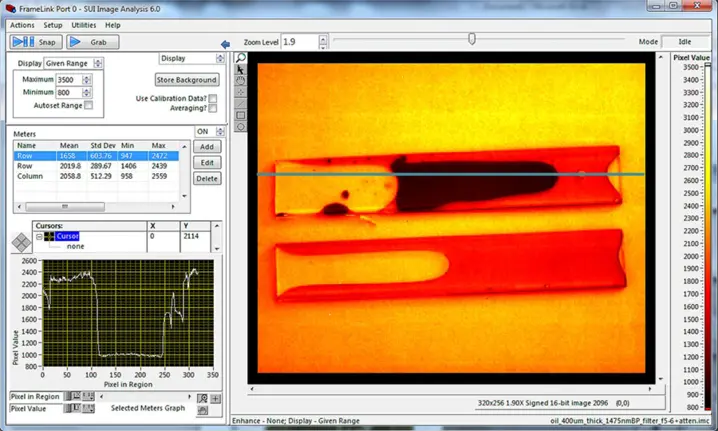718x431 pixels.
Task: Open the Utilities menu
Action: point(84,24)
